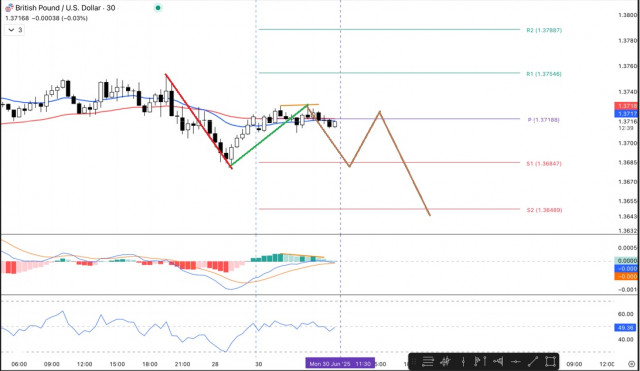Click the red downtrend line drawing
Viewport: 640px width, 371px height.
(x=199, y=121)
